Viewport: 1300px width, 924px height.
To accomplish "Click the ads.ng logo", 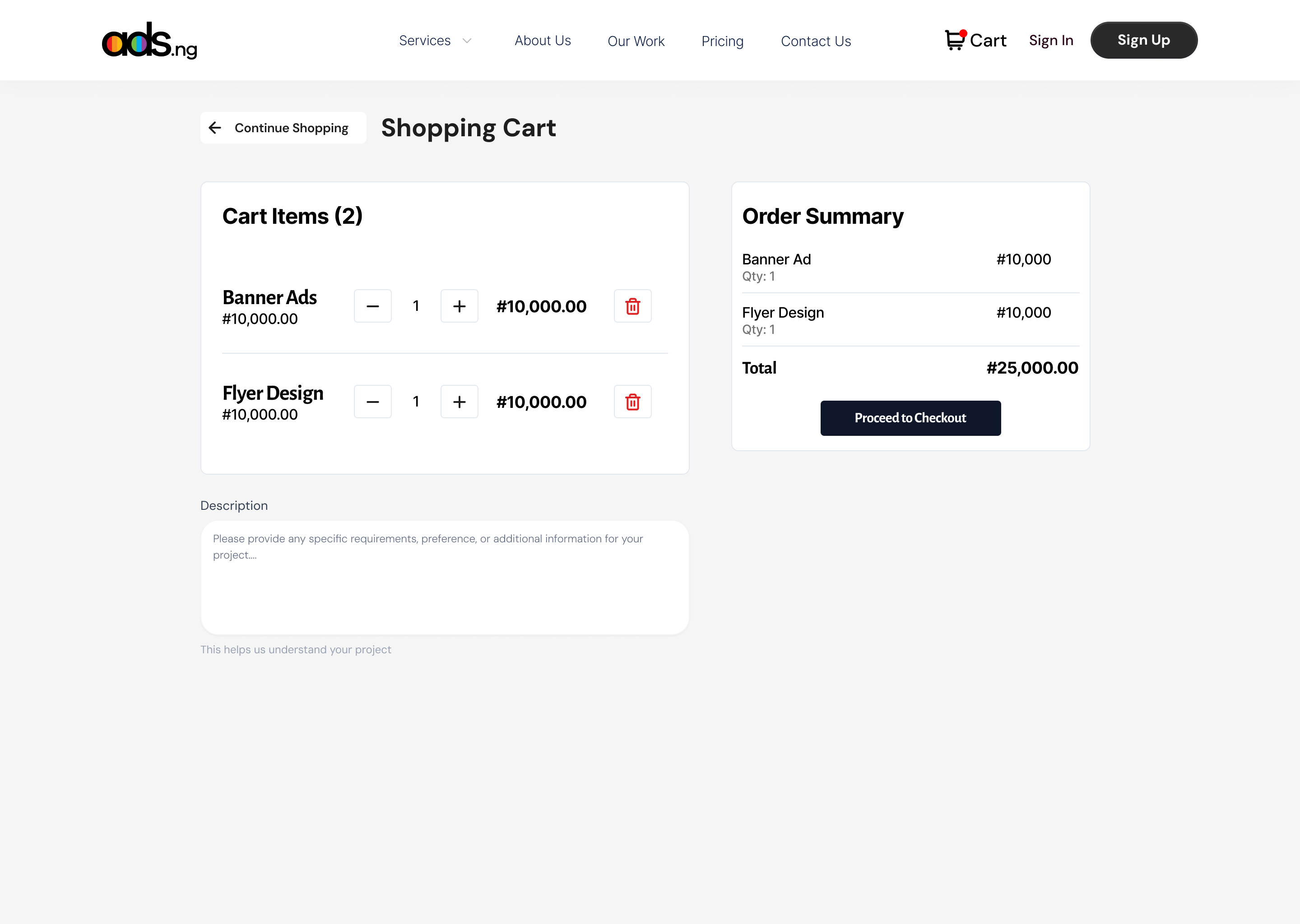I will point(149,41).
